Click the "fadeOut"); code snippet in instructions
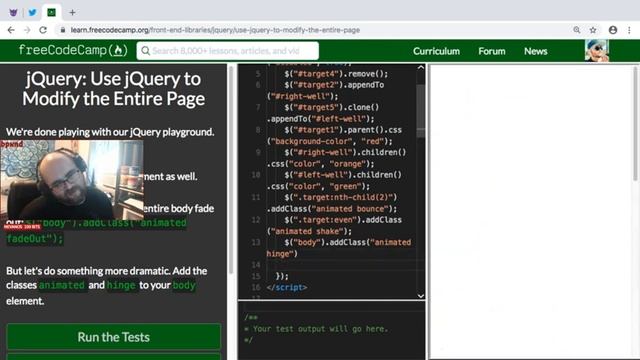The height and width of the screenshot is (360, 640). [35, 238]
